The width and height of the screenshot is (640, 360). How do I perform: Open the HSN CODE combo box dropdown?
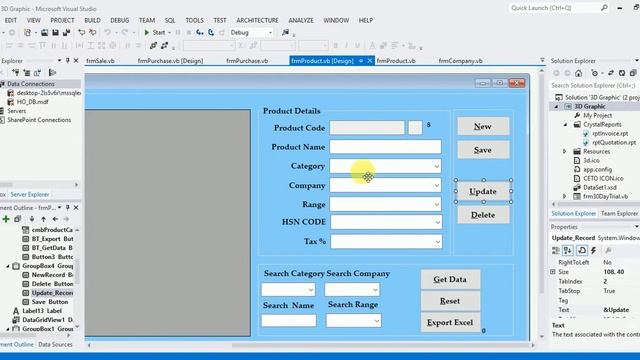(437, 222)
